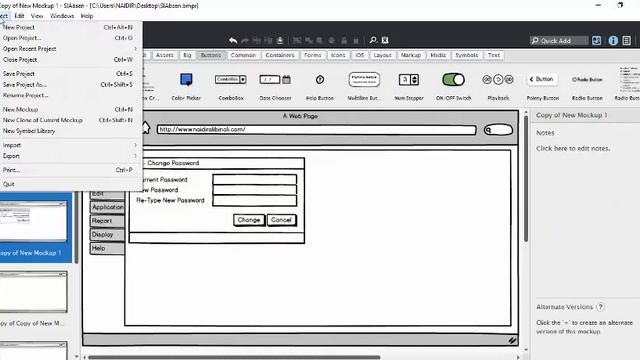640x360 pixels.
Task: Click the home icon in mockup browser
Action: point(146,127)
